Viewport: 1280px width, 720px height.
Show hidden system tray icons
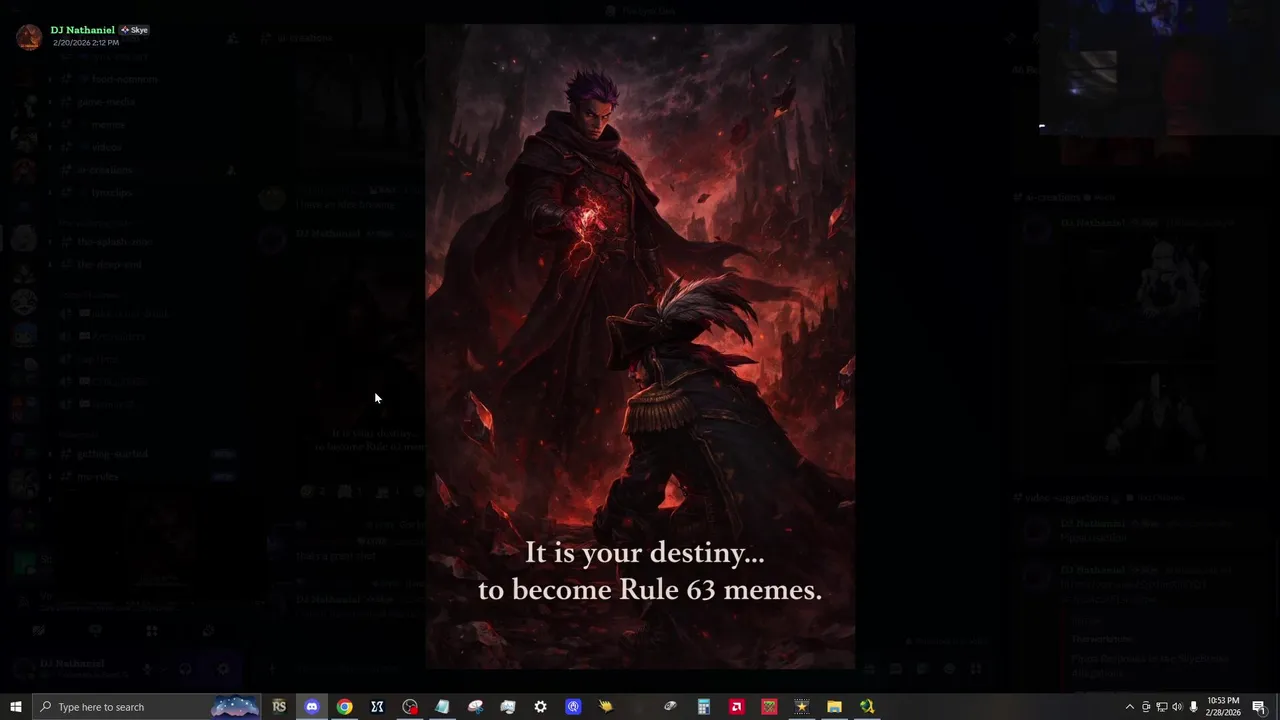click(x=1130, y=707)
